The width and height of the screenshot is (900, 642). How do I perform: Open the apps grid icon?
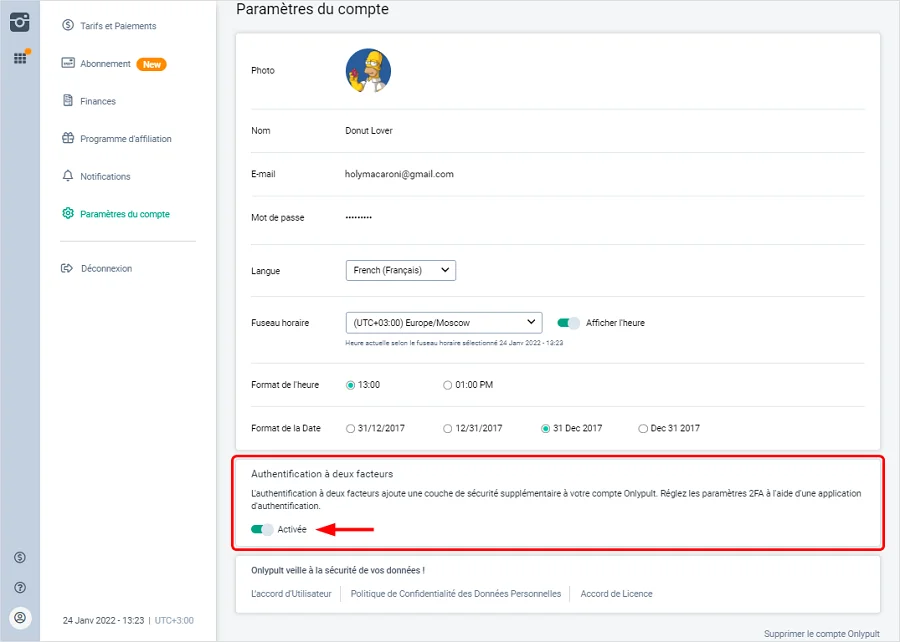click(x=20, y=58)
